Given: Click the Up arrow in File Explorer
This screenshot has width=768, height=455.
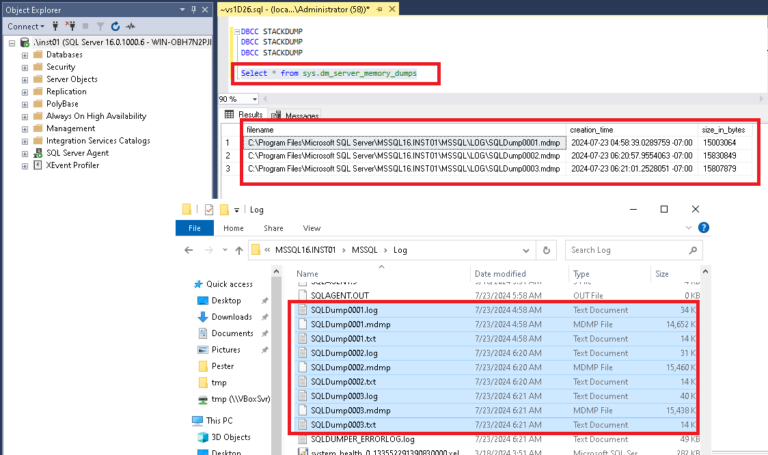Looking at the screenshot, I should [x=237, y=249].
